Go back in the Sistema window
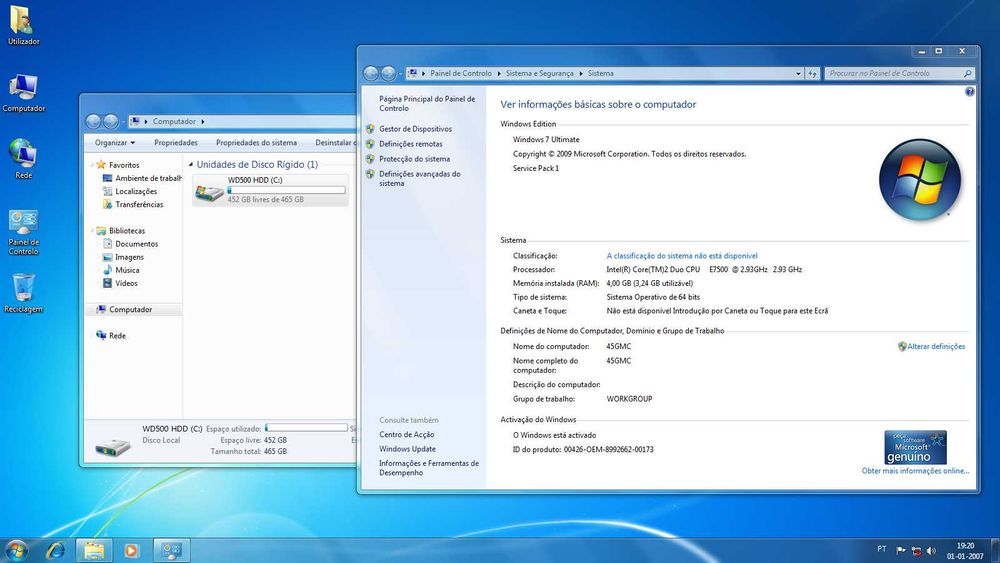 pos(371,73)
